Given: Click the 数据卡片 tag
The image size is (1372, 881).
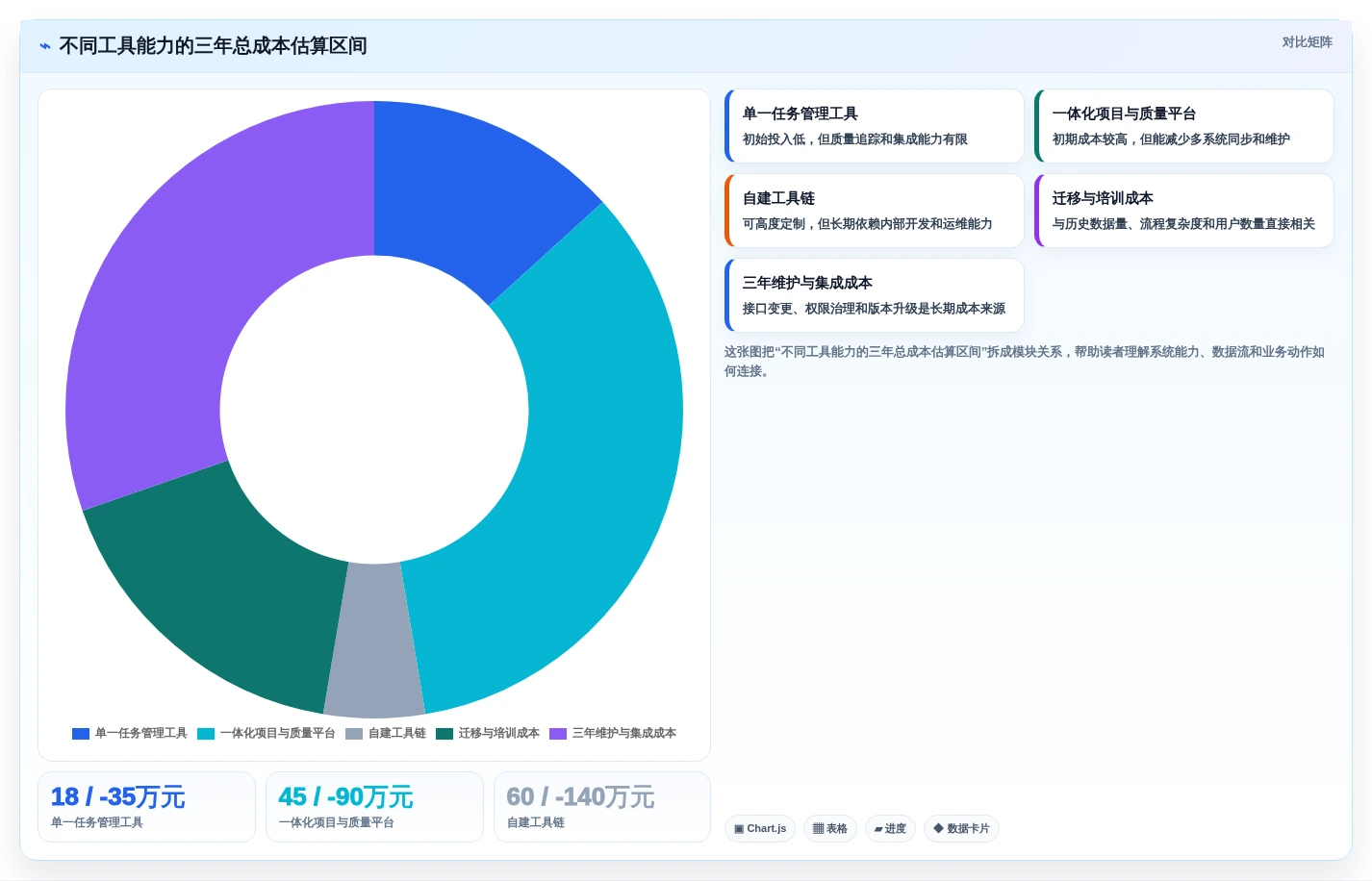Looking at the screenshot, I should 961,828.
